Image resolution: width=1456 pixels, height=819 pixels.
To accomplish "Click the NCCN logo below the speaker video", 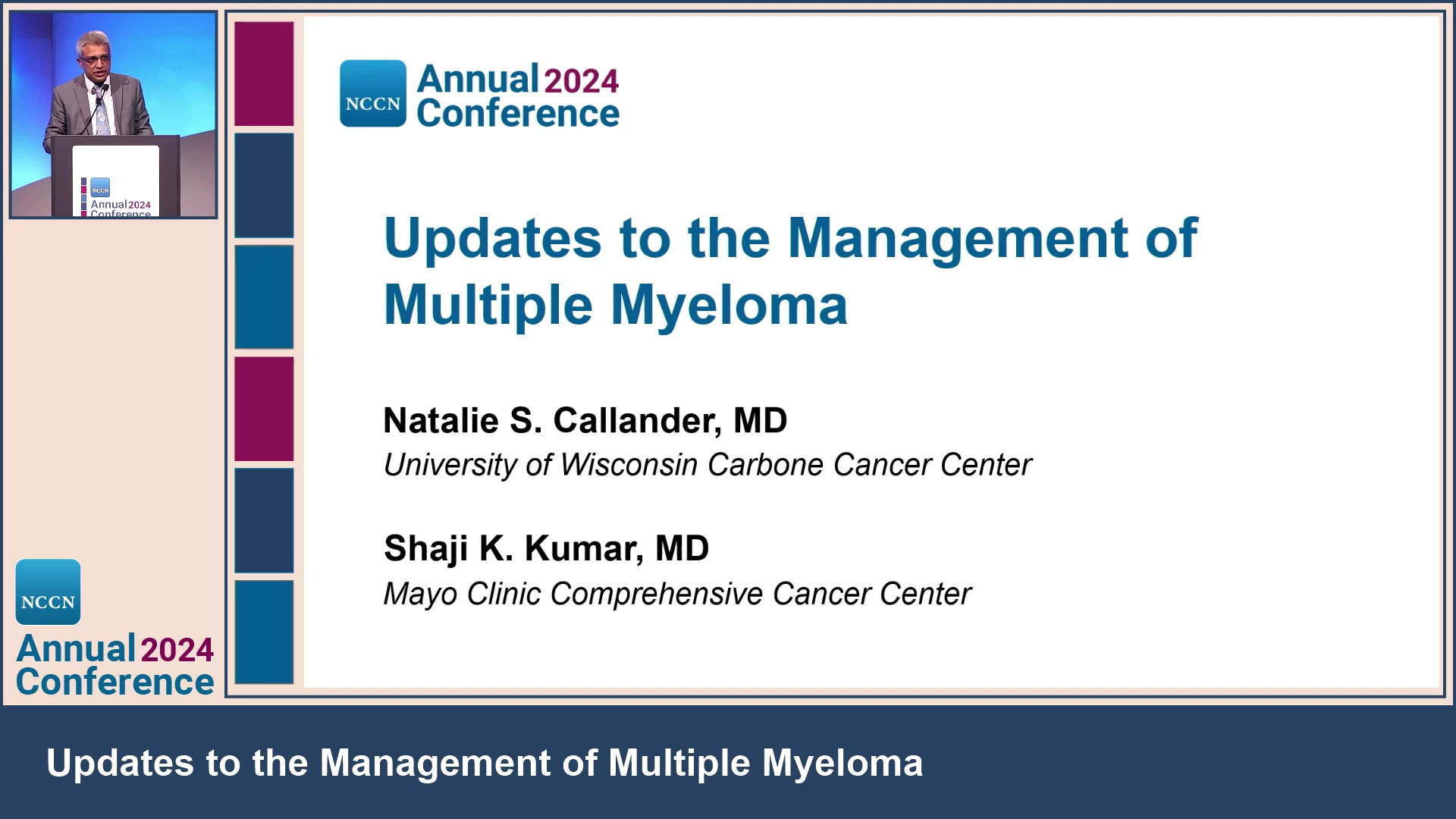I will tap(48, 592).
